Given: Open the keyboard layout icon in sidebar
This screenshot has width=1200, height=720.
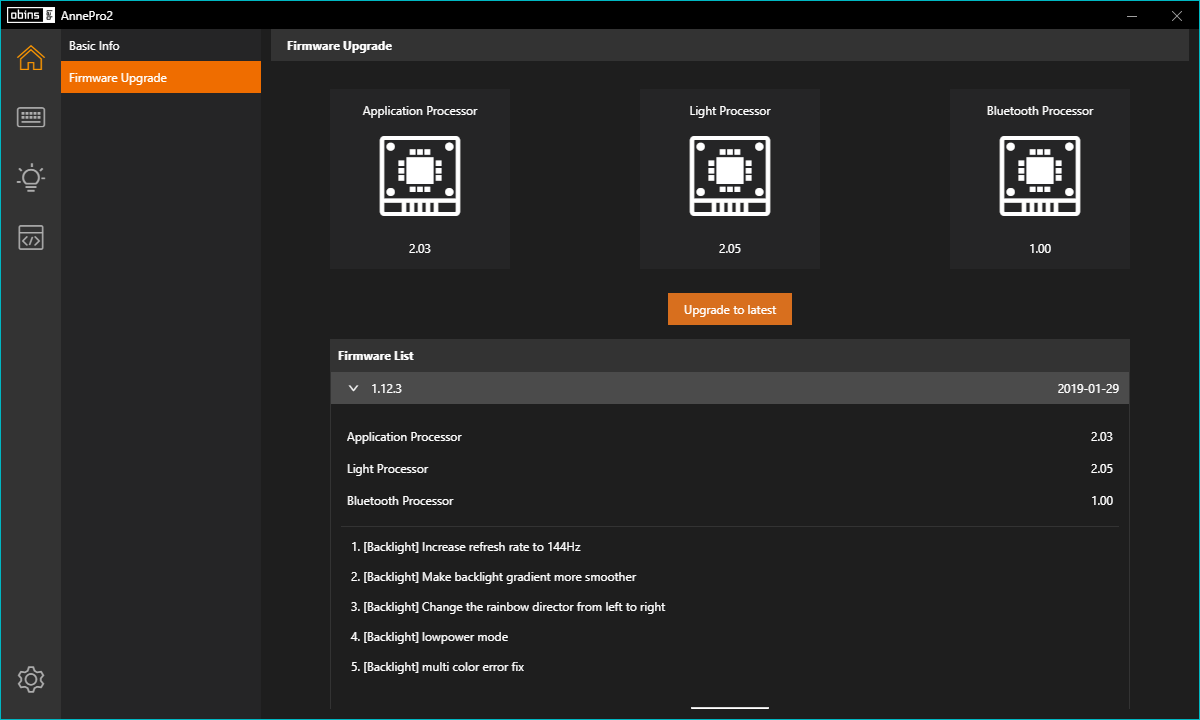Looking at the screenshot, I should tap(31, 118).
